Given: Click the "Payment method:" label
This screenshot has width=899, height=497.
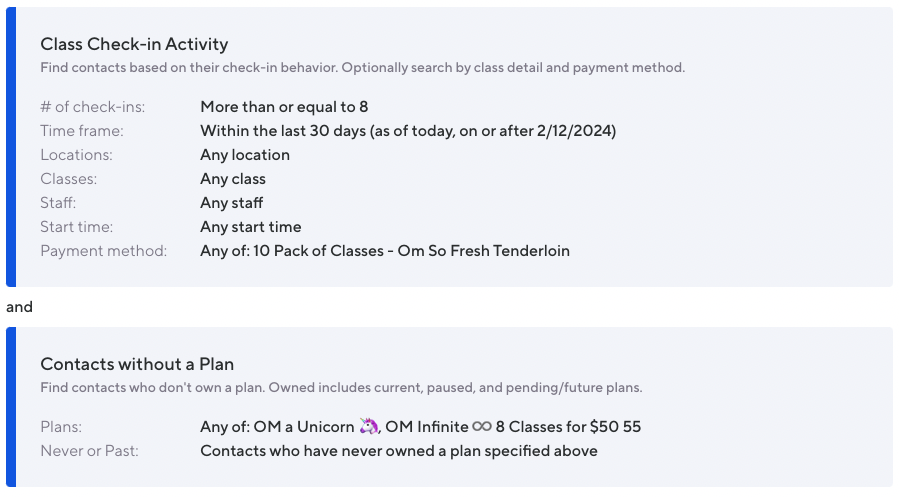Looking at the screenshot, I should tap(103, 251).
